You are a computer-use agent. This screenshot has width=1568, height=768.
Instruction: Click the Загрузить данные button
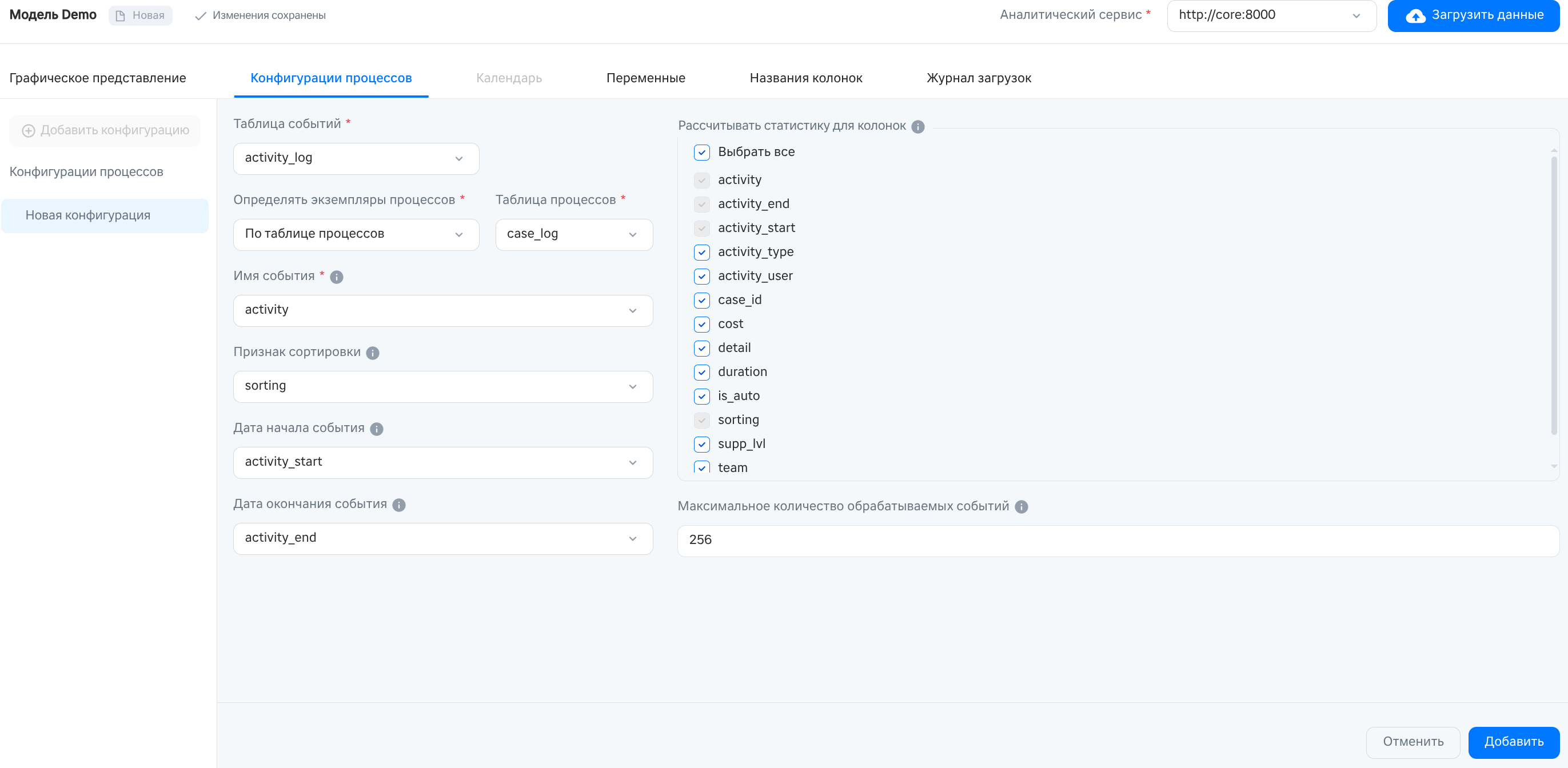pos(1474,16)
